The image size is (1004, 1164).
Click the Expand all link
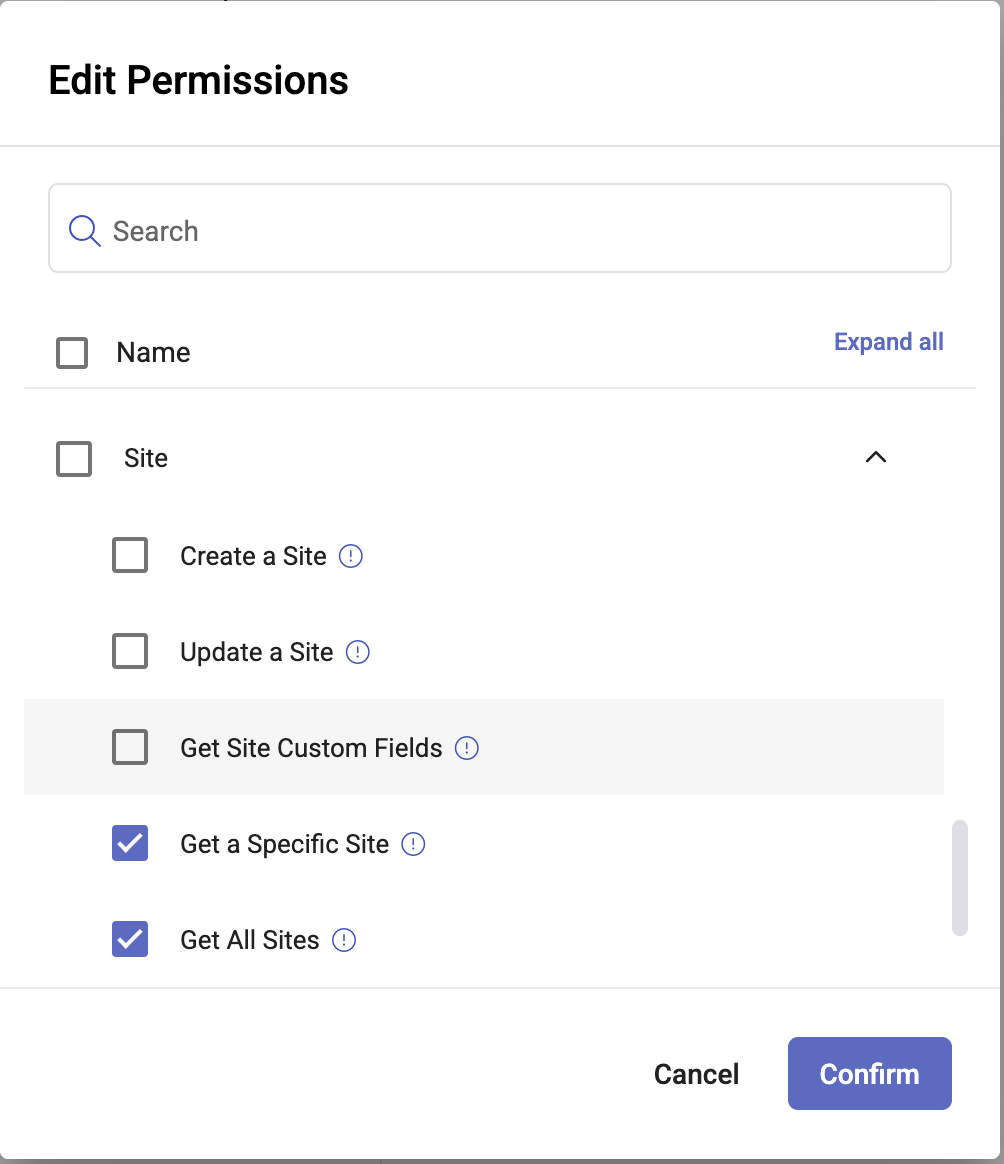pyautogui.click(x=888, y=341)
